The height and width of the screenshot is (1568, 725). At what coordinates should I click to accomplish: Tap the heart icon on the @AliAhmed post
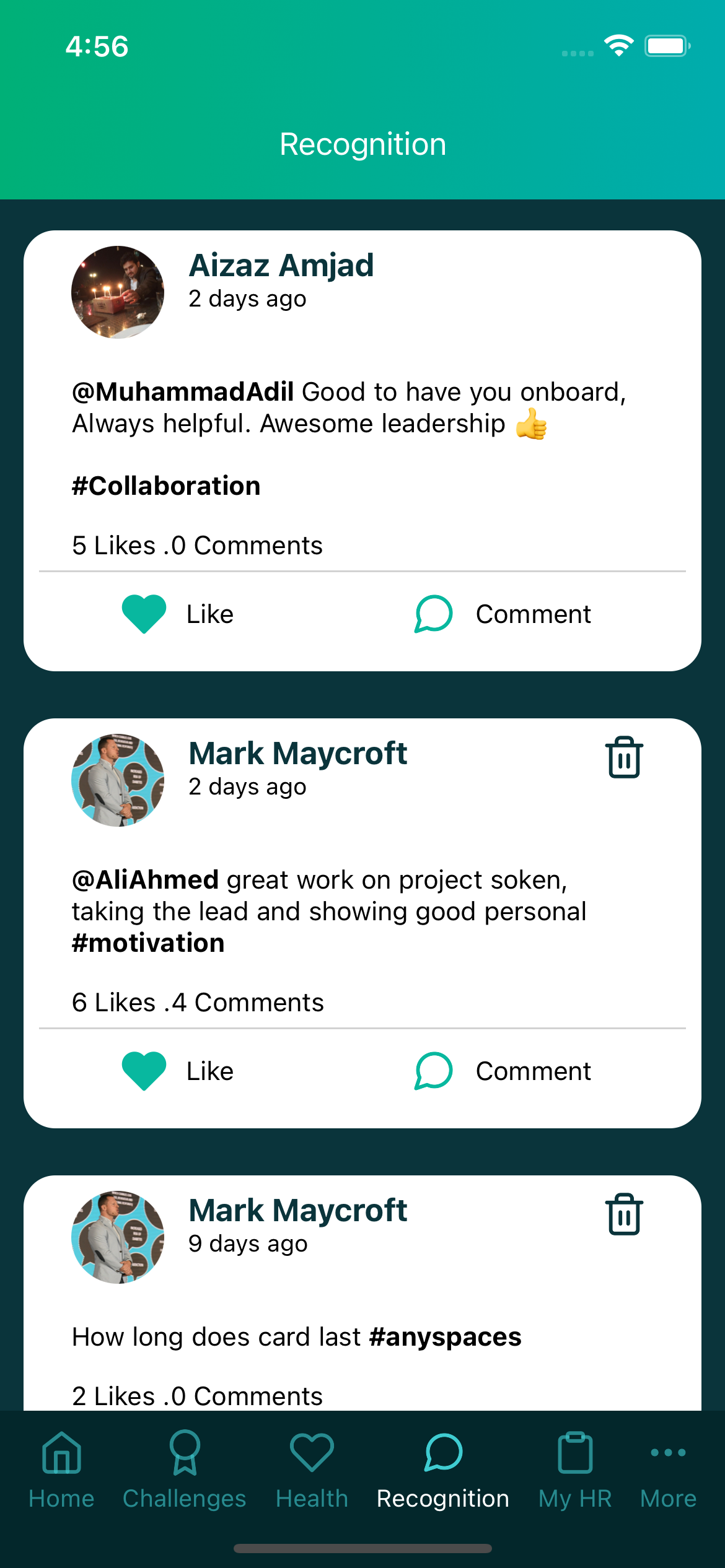coord(144,1071)
